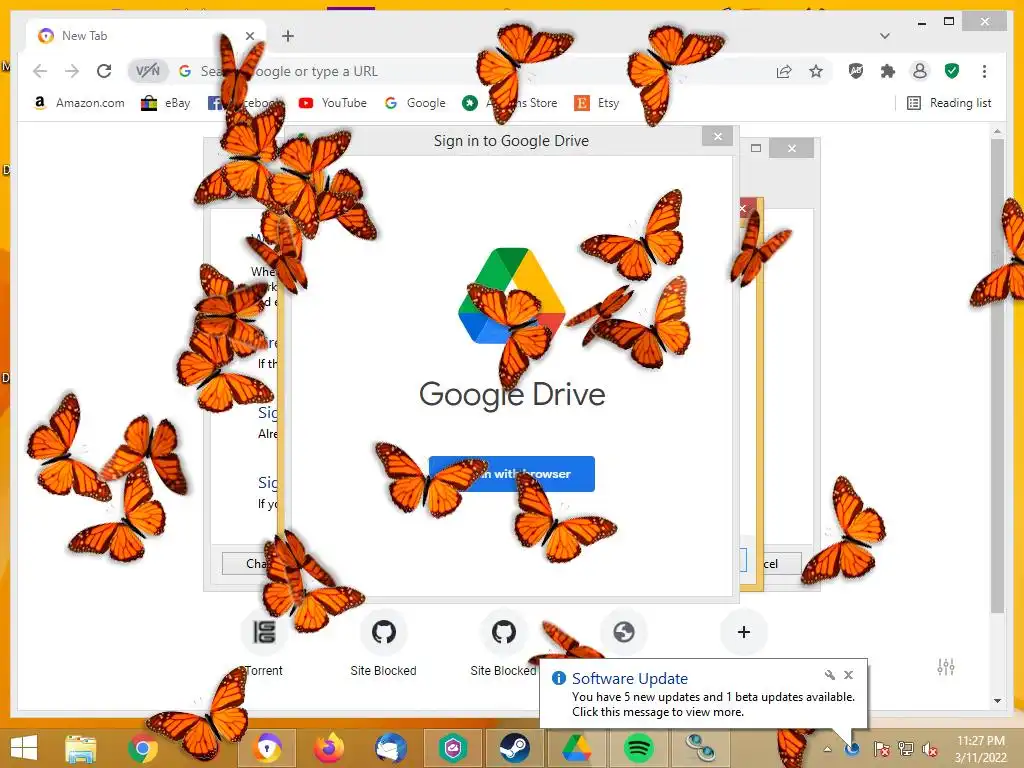1024x768 pixels.
Task: Open a new tab with the plus button
Action: pyautogui.click(x=288, y=36)
